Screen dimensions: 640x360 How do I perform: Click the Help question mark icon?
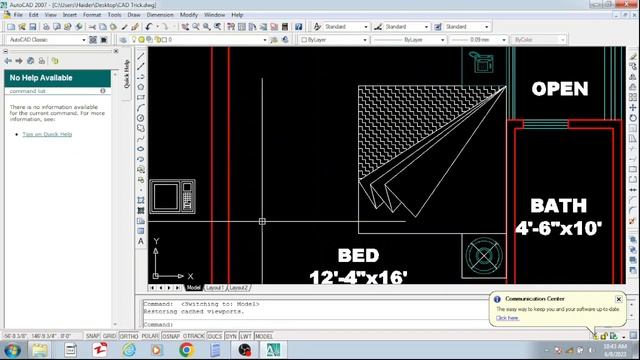pyautogui.click(x=299, y=27)
